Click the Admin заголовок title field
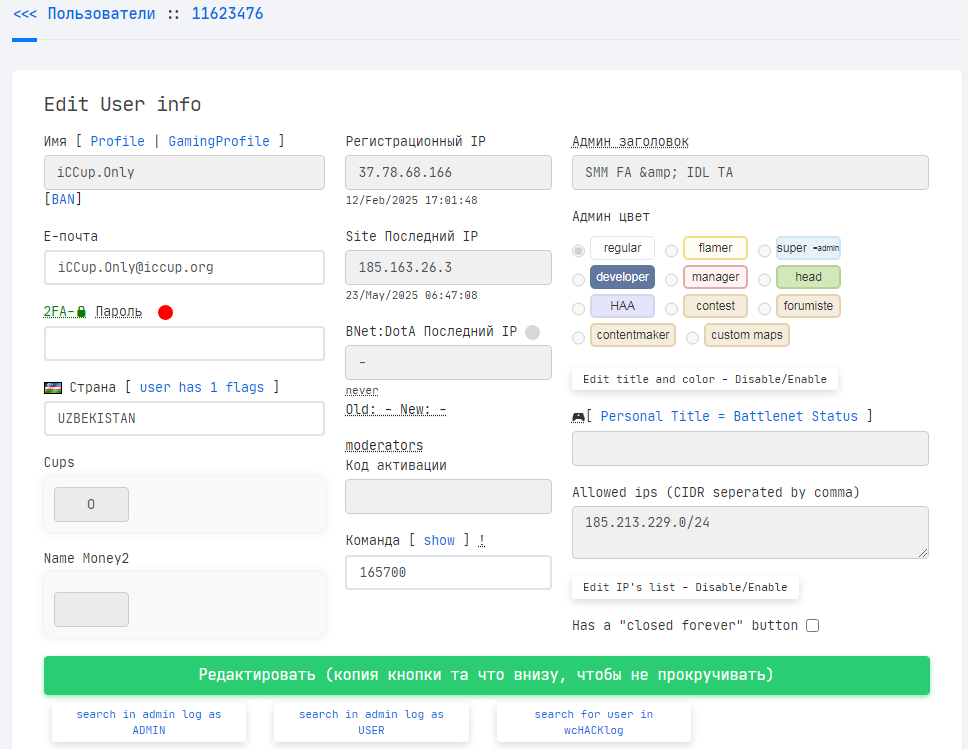Viewport: 968px width, 749px height. (750, 172)
